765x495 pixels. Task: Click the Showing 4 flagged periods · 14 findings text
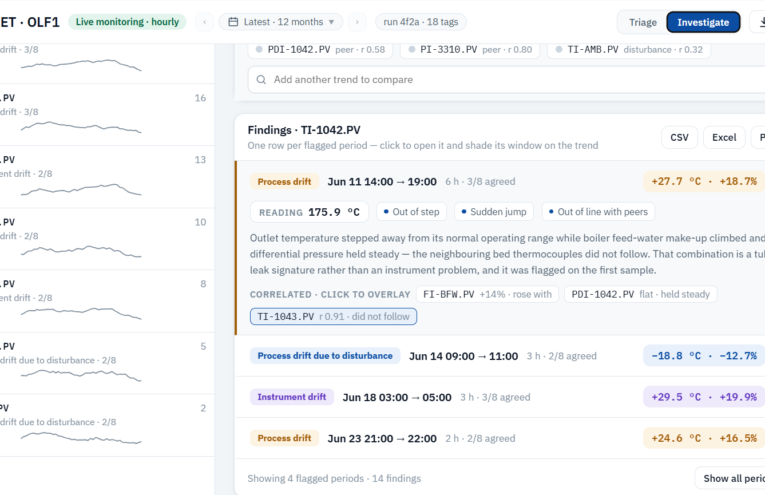[x=334, y=479]
